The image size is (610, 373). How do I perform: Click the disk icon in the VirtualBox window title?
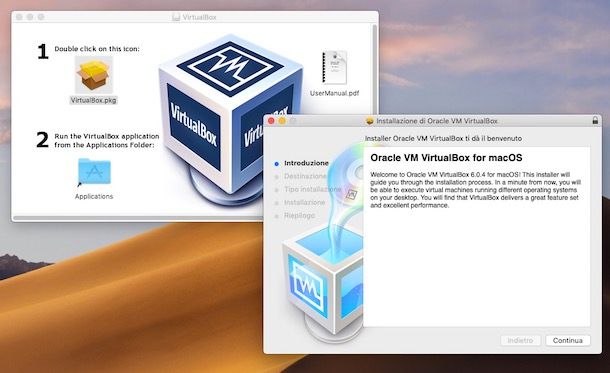tap(176, 17)
